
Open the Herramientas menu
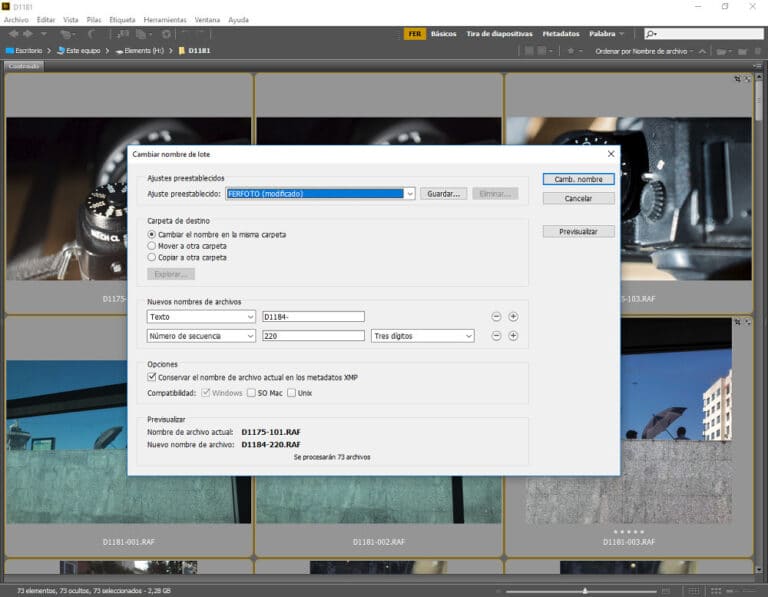coord(165,20)
